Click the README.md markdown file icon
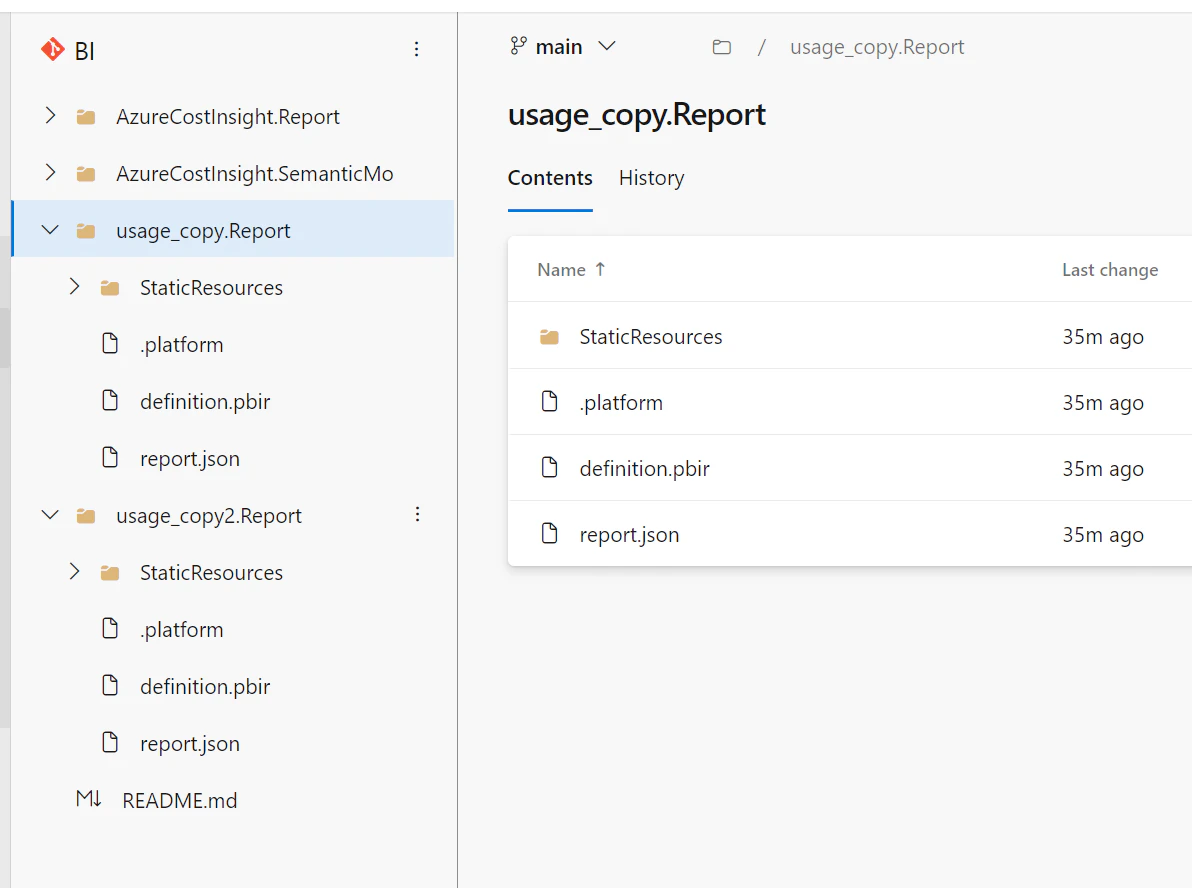This screenshot has height=888, width=1192. point(89,800)
